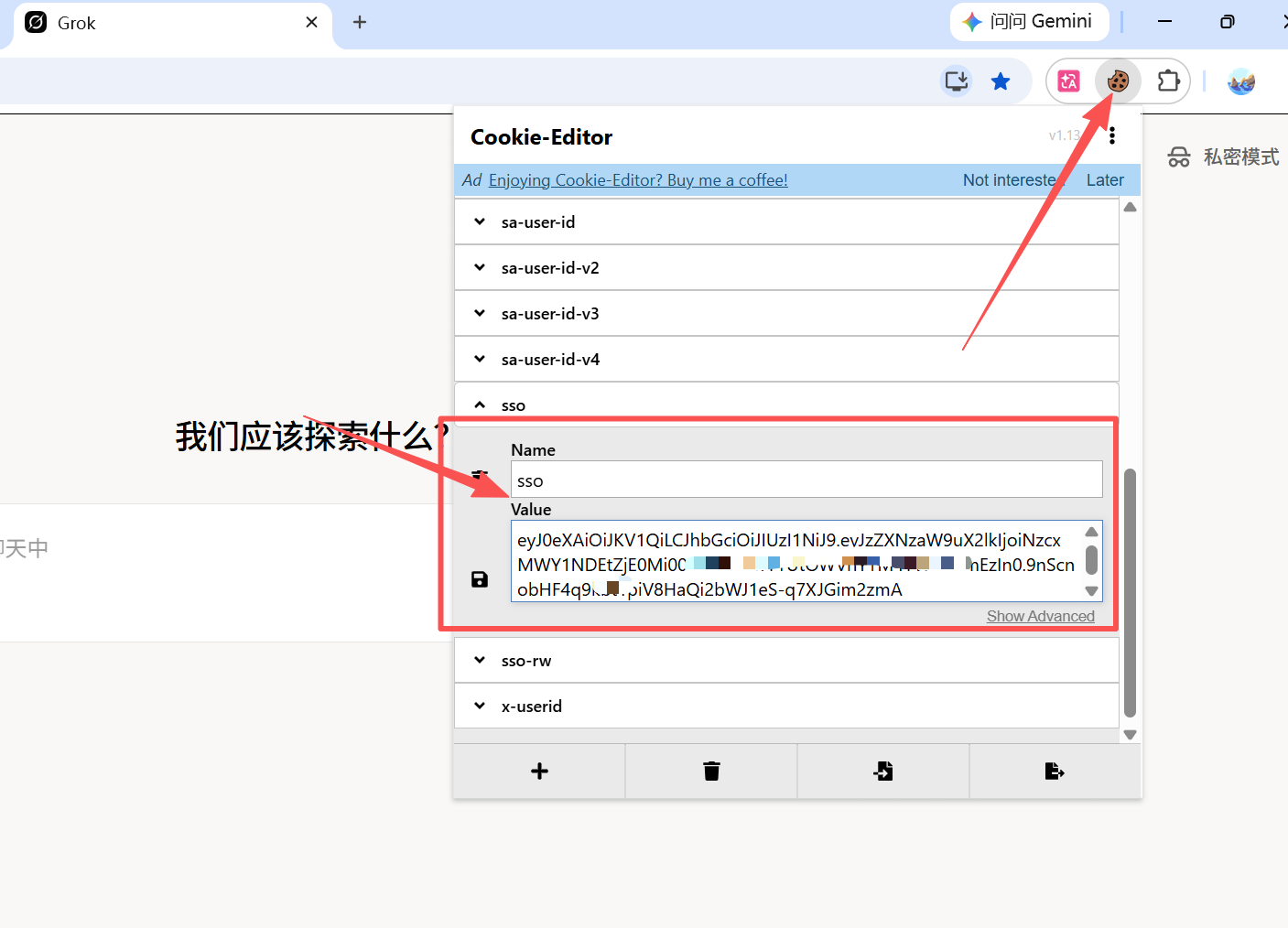Bookmark this page with the star icon
The width and height of the screenshot is (1288, 928).
coord(1001,81)
